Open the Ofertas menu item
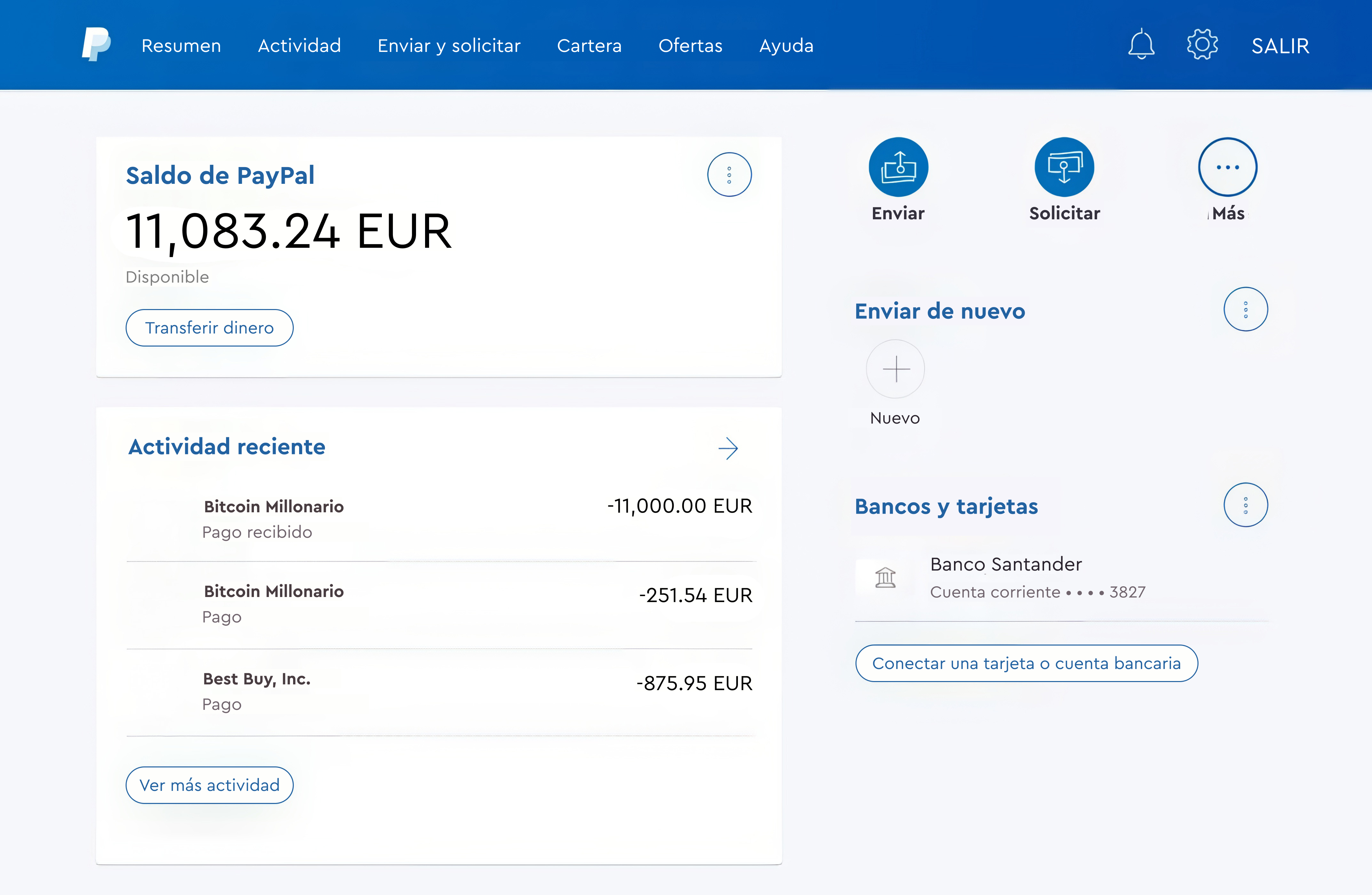The width and height of the screenshot is (1372, 895). [x=690, y=46]
